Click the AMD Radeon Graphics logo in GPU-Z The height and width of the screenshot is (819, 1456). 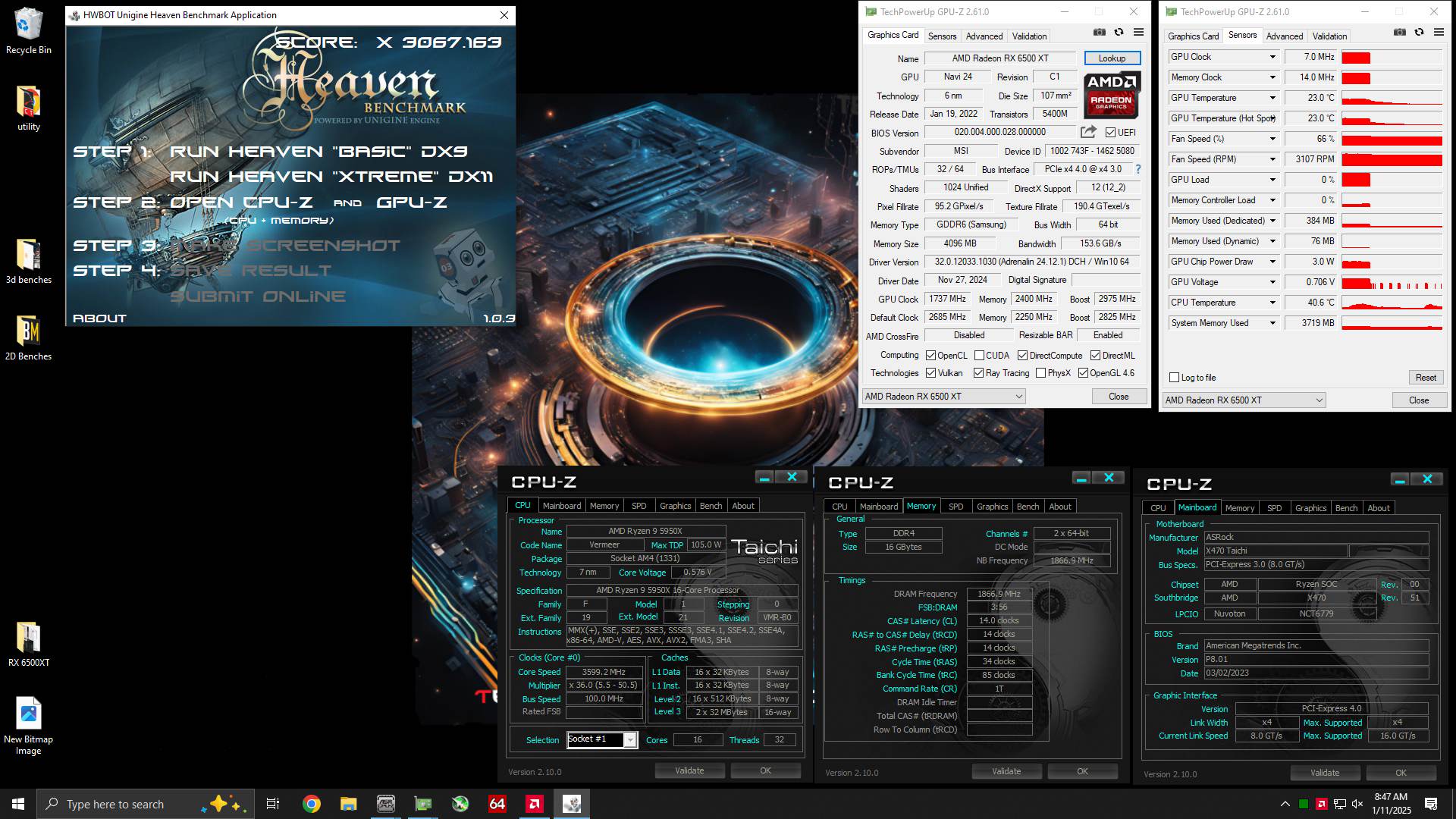[x=1111, y=94]
